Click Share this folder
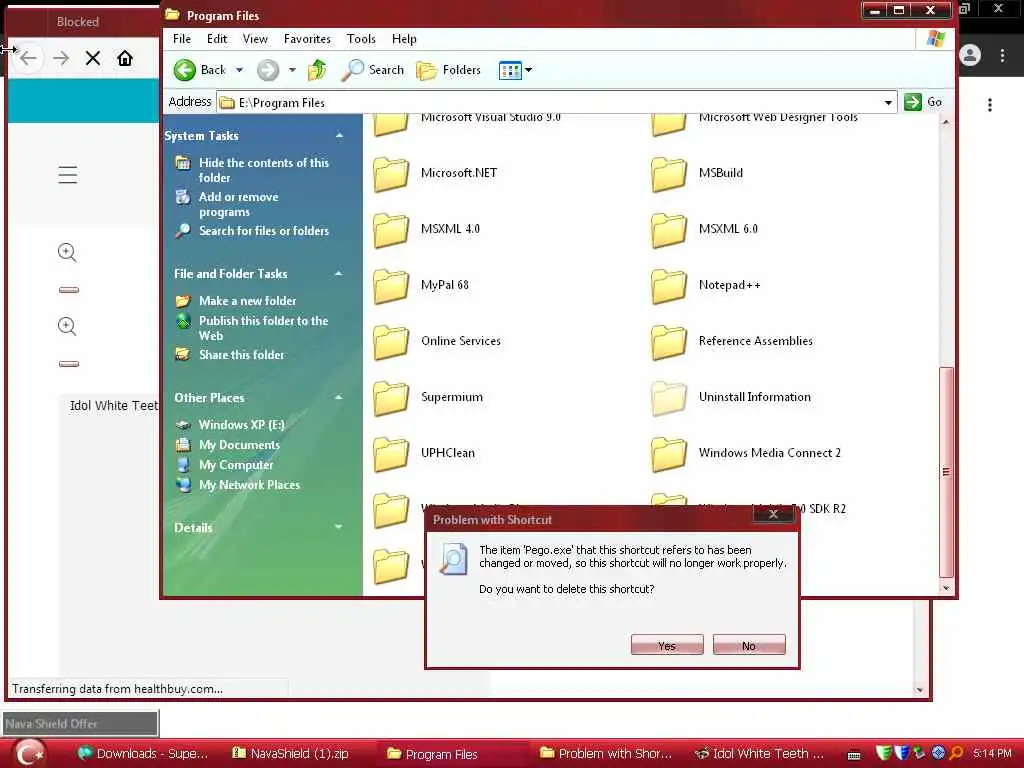This screenshot has width=1024, height=768. (242, 355)
